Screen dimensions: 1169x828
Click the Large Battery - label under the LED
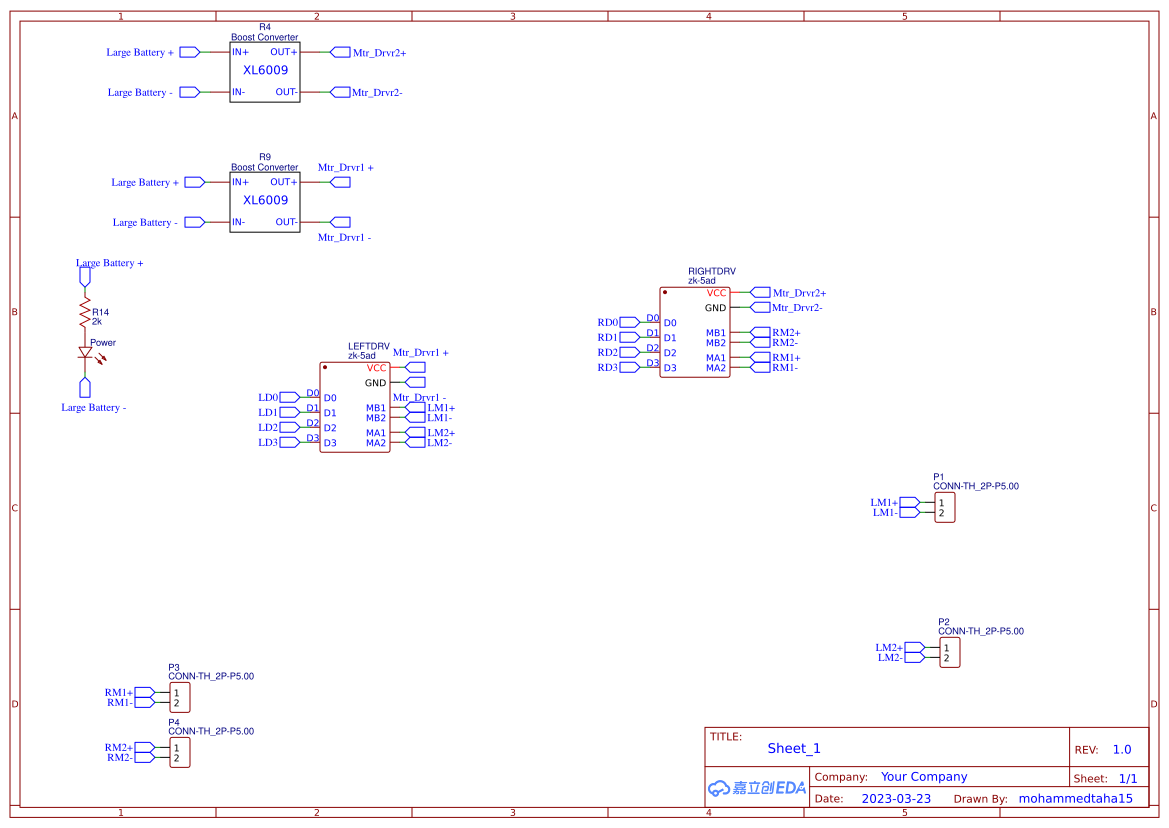[x=94, y=408]
